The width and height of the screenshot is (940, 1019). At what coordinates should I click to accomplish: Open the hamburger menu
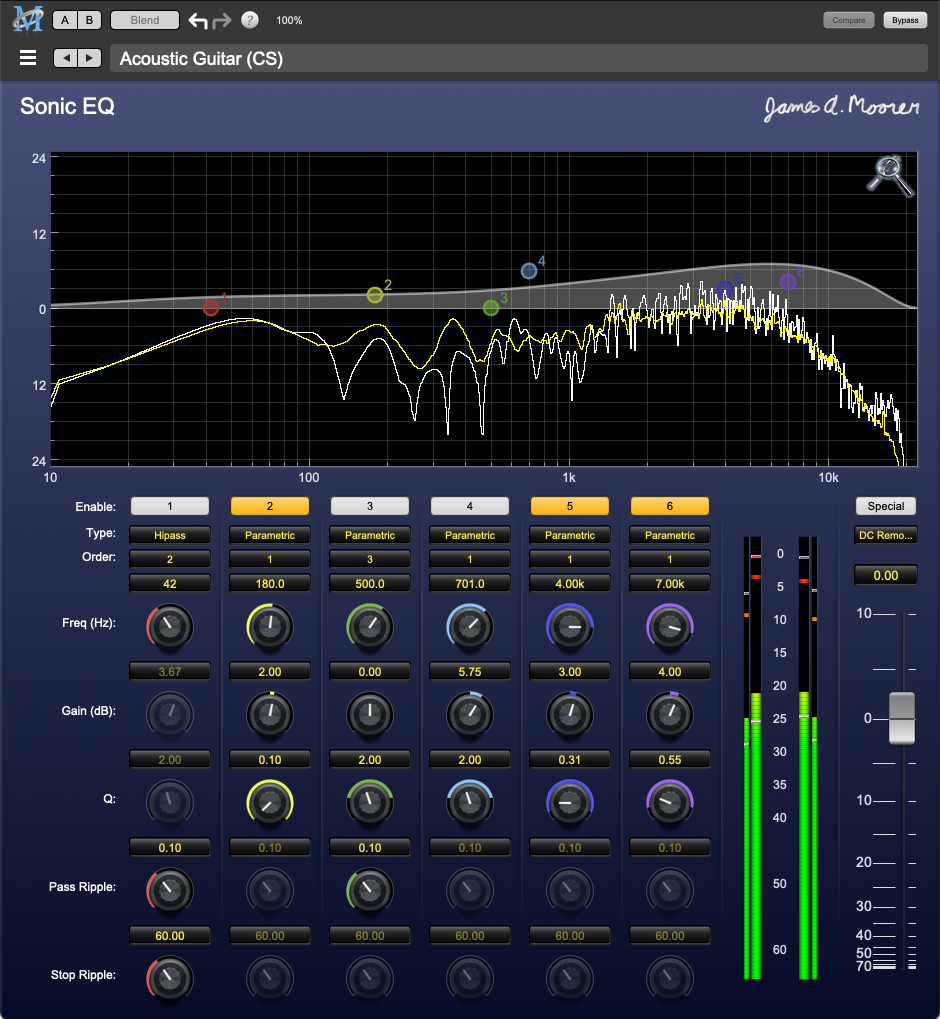[28, 58]
